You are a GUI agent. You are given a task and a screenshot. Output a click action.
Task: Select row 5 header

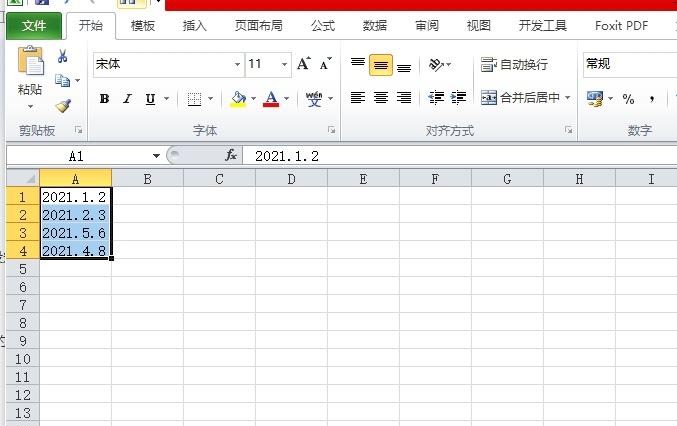(23, 269)
